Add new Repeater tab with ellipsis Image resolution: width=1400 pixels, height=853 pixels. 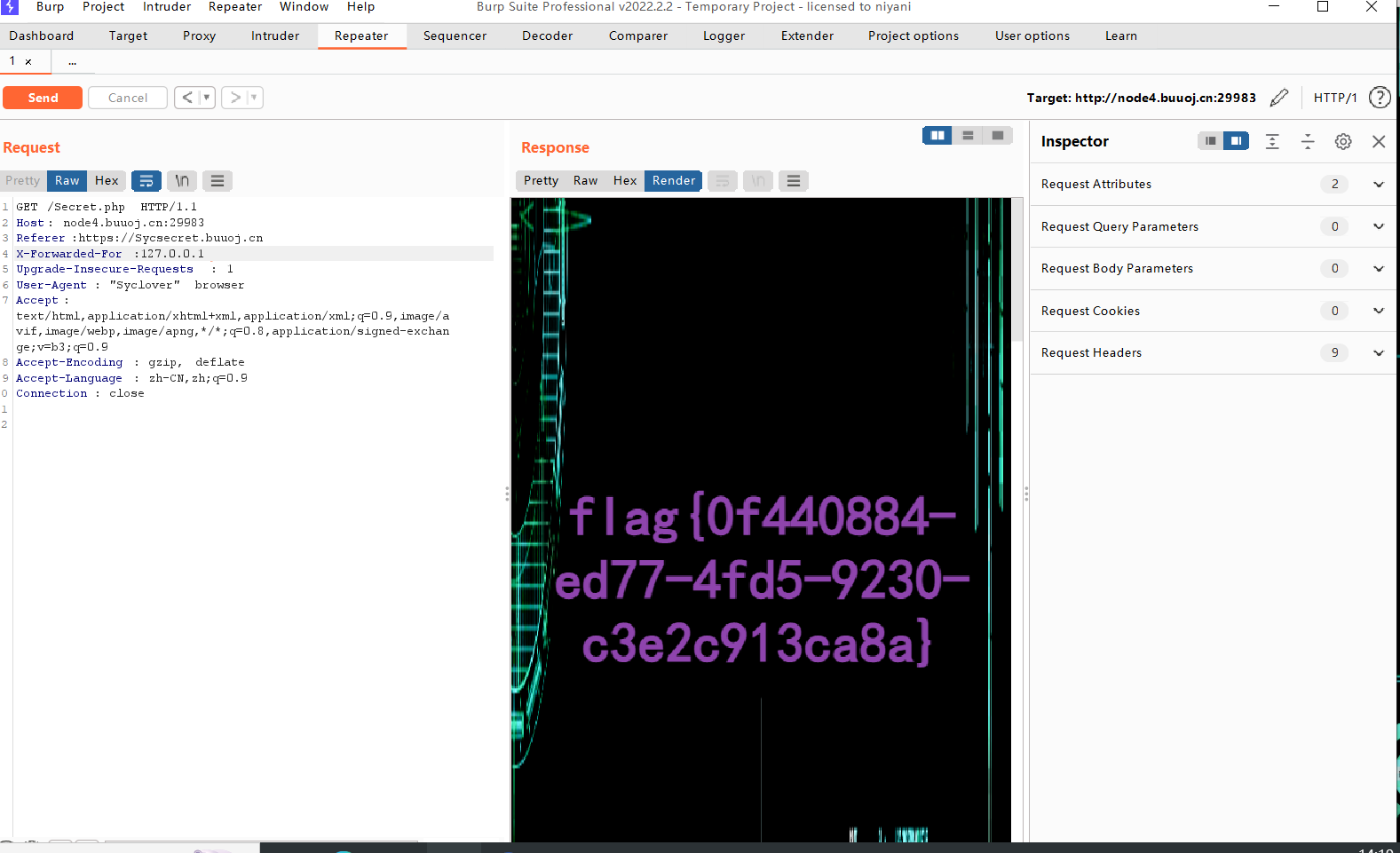point(73,61)
